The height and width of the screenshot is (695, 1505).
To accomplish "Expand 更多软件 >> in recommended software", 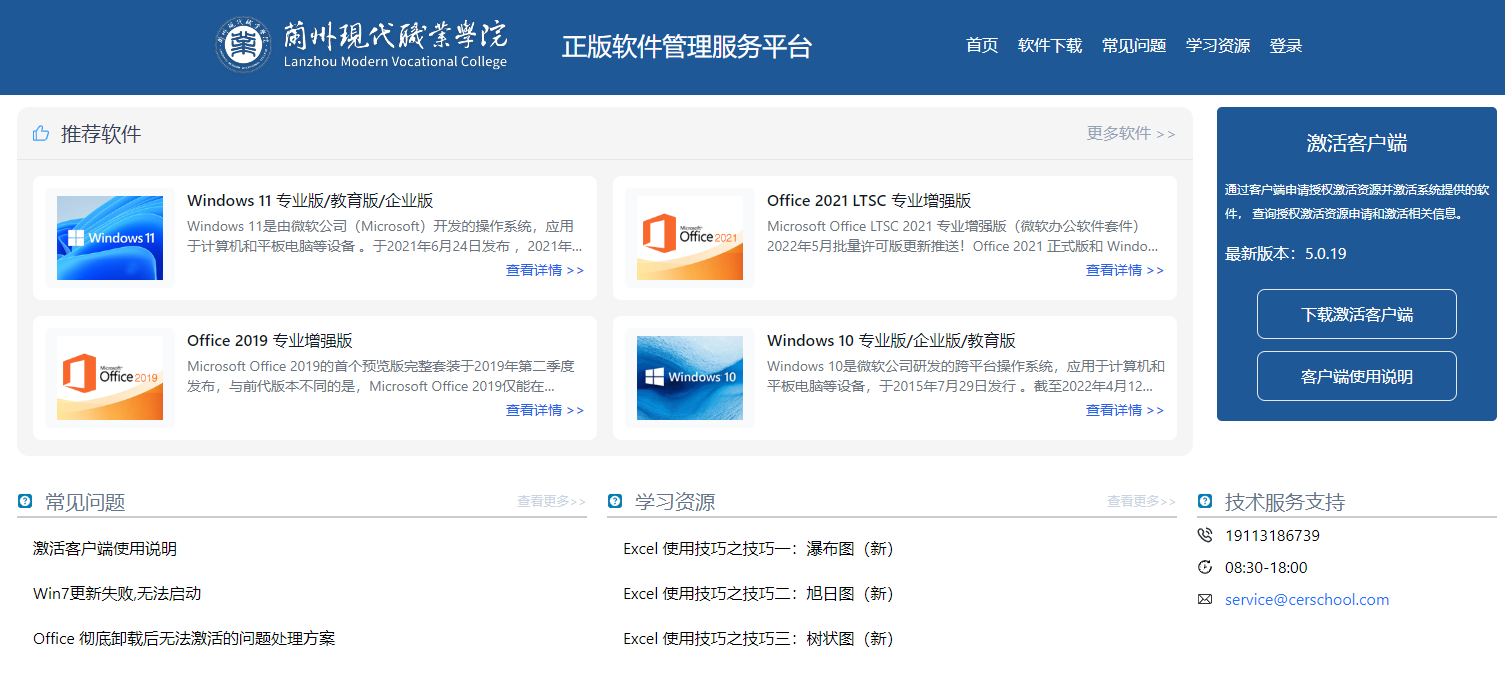I will 1131,133.
